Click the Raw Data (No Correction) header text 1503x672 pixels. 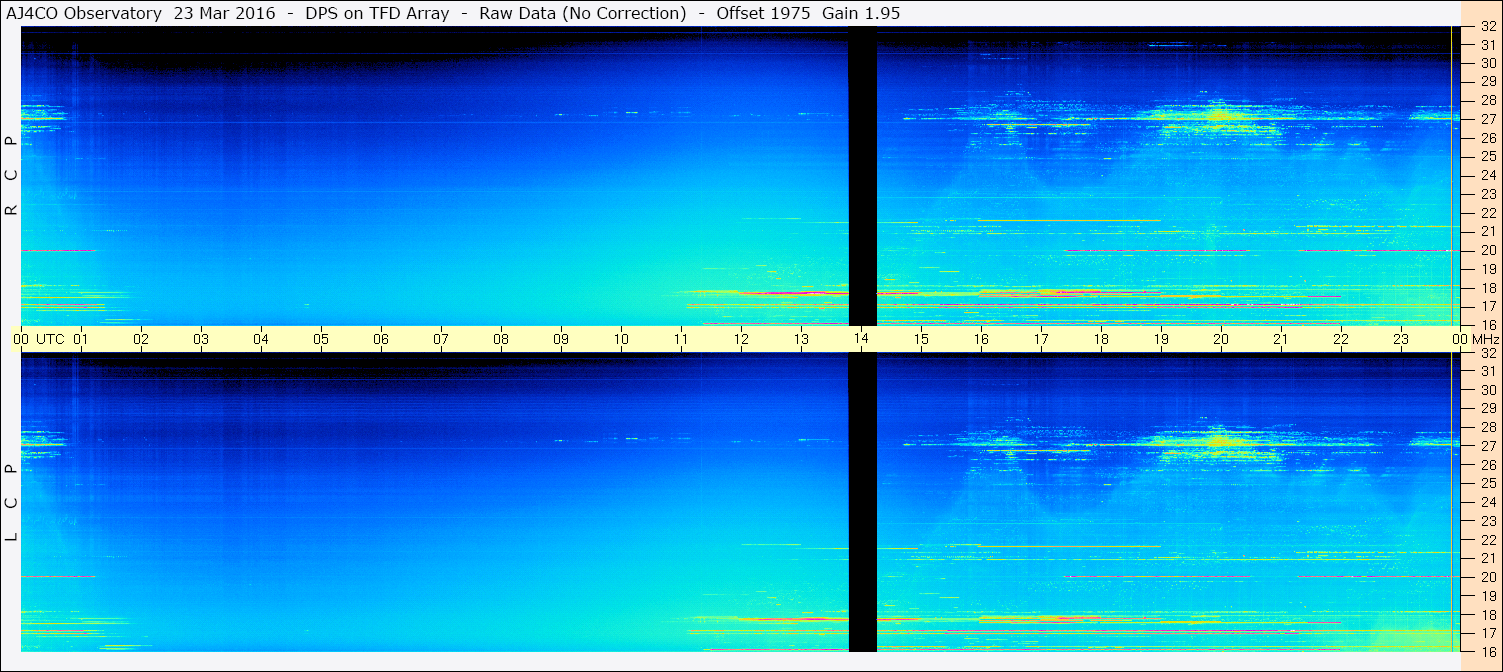pos(583,13)
